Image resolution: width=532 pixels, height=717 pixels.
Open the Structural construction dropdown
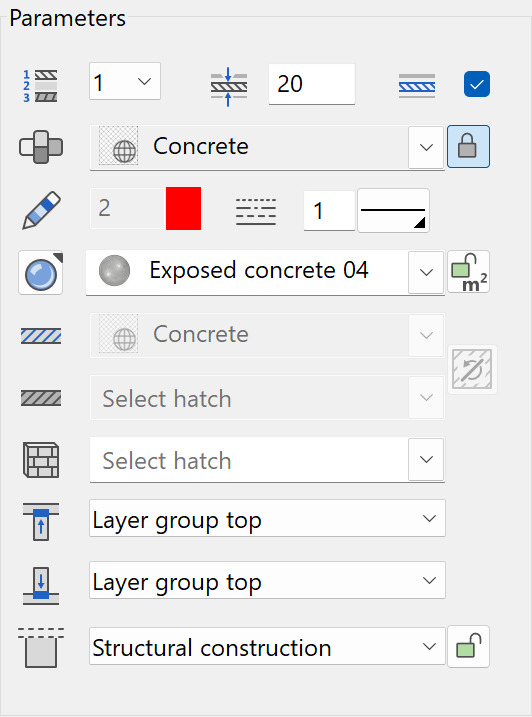[x=267, y=646]
